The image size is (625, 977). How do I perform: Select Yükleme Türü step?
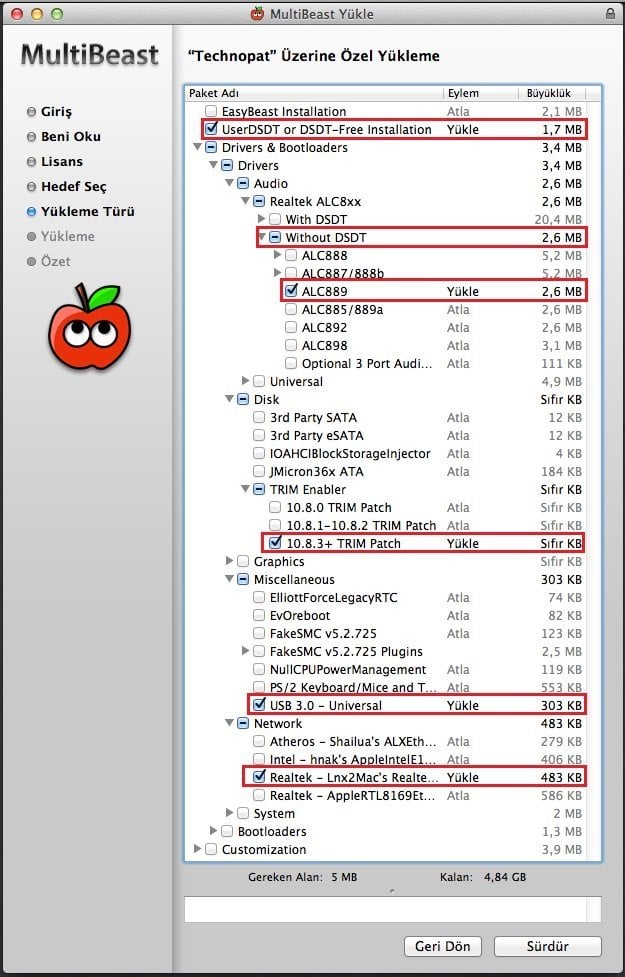[x=87, y=211]
